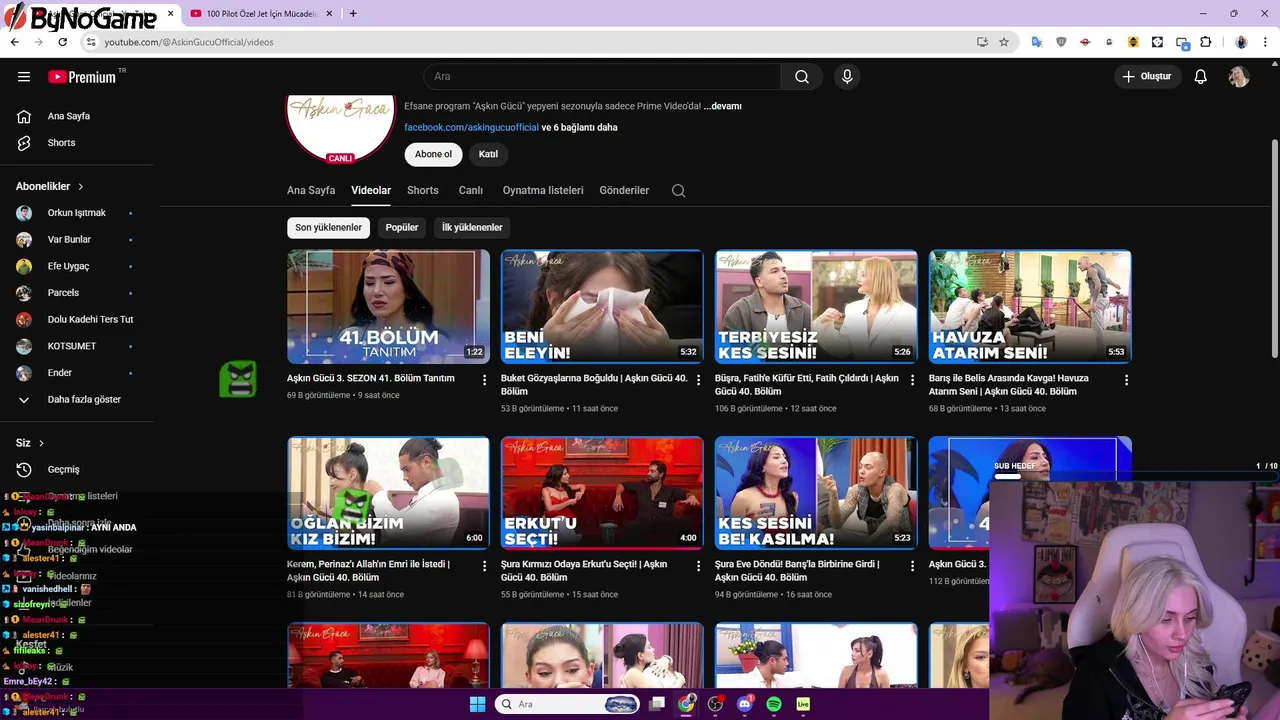The height and width of the screenshot is (720, 1280).
Task: Click the Abone ol button
Action: [434, 154]
